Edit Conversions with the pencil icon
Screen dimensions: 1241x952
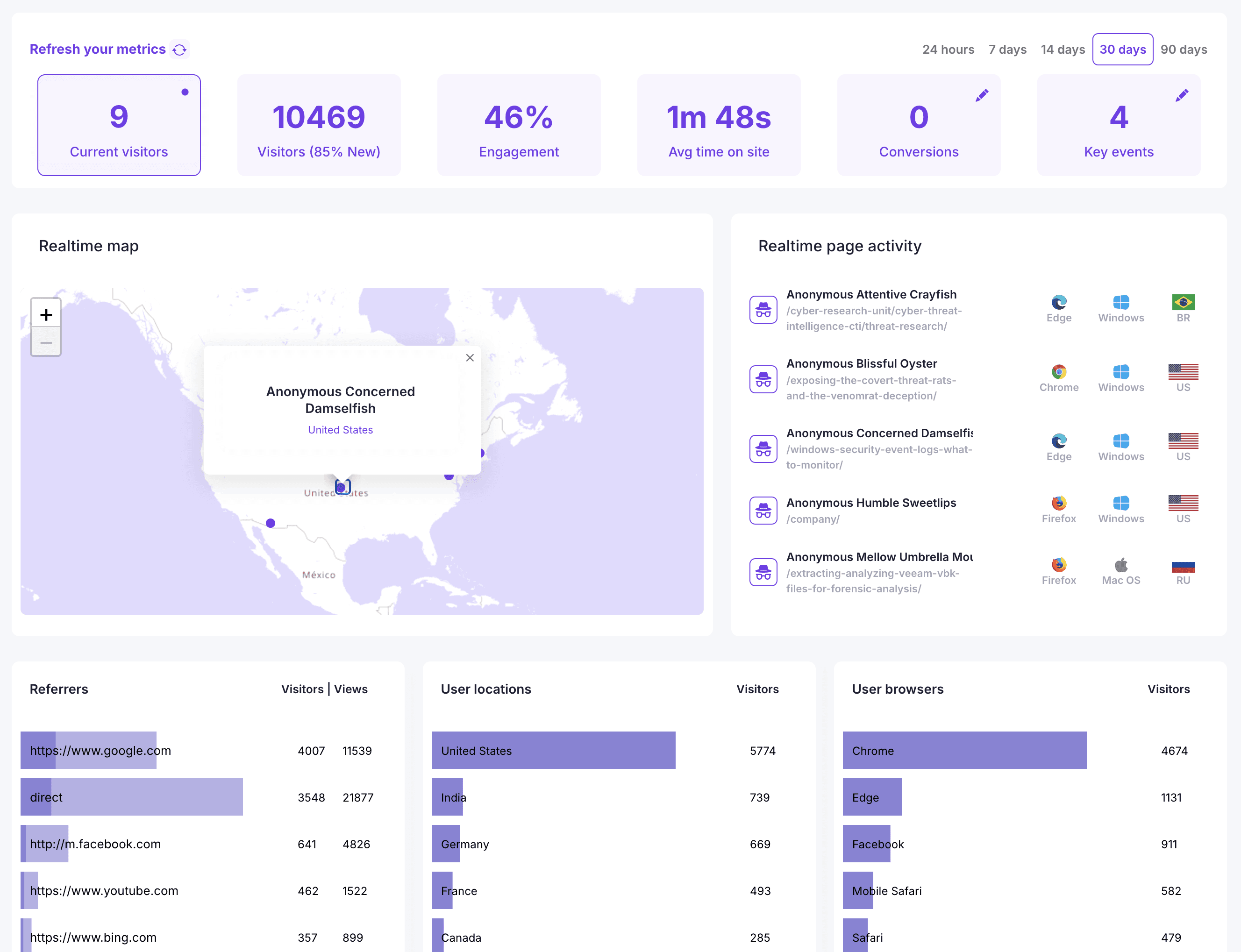click(982, 95)
